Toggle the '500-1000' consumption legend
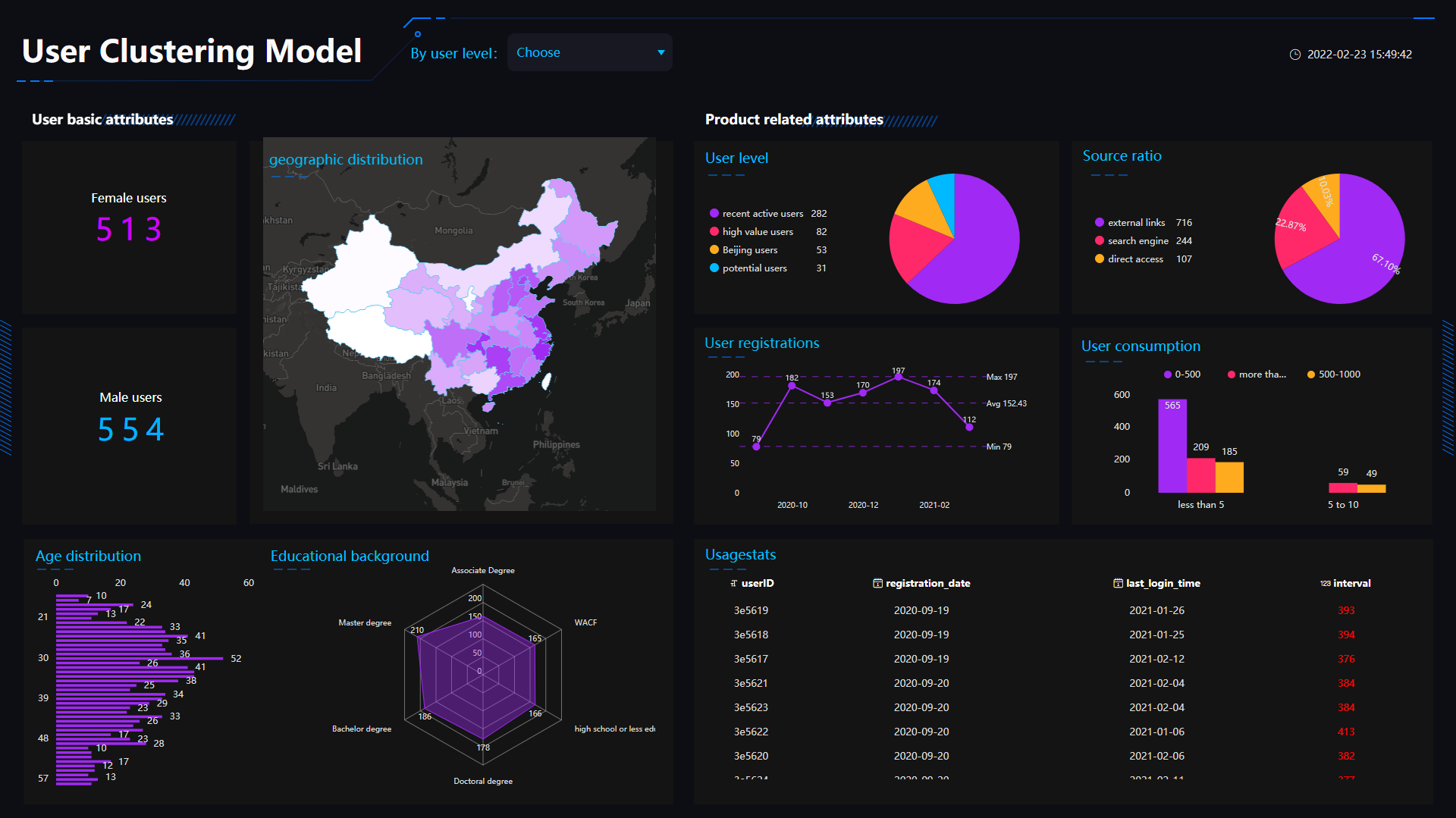The height and width of the screenshot is (818, 1456). click(1333, 375)
